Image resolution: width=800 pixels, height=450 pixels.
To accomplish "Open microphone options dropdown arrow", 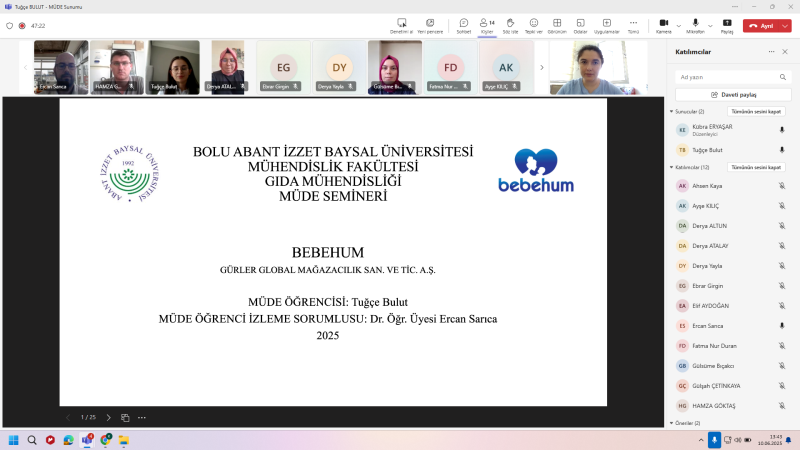I will coord(710,26).
